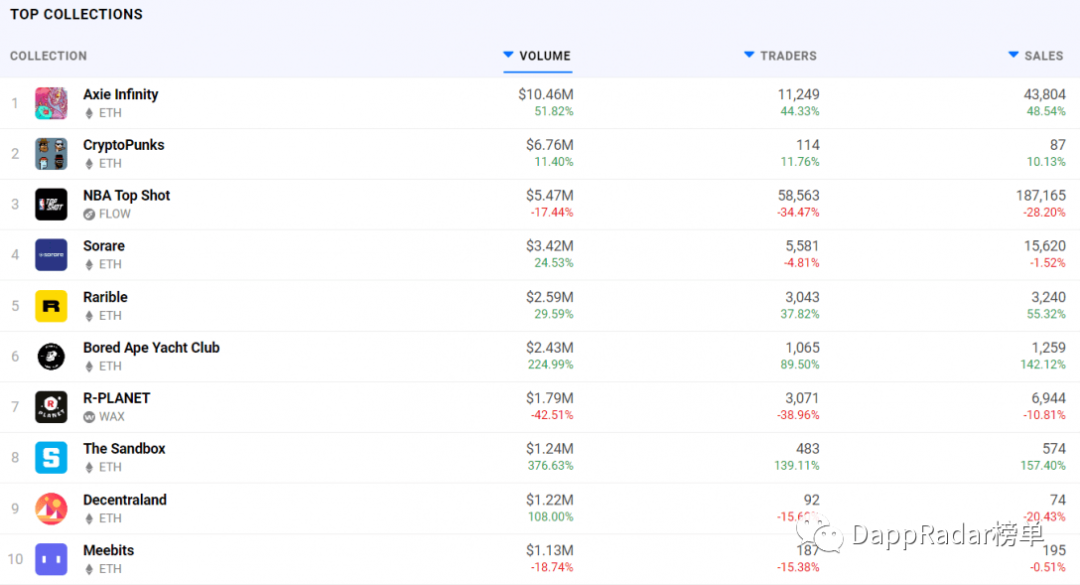Image resolution: width=1080 pixels, height=585 pixels.
Task: Click NBA Top Shot's -17.44% volume change
Action: coord(552,212)
